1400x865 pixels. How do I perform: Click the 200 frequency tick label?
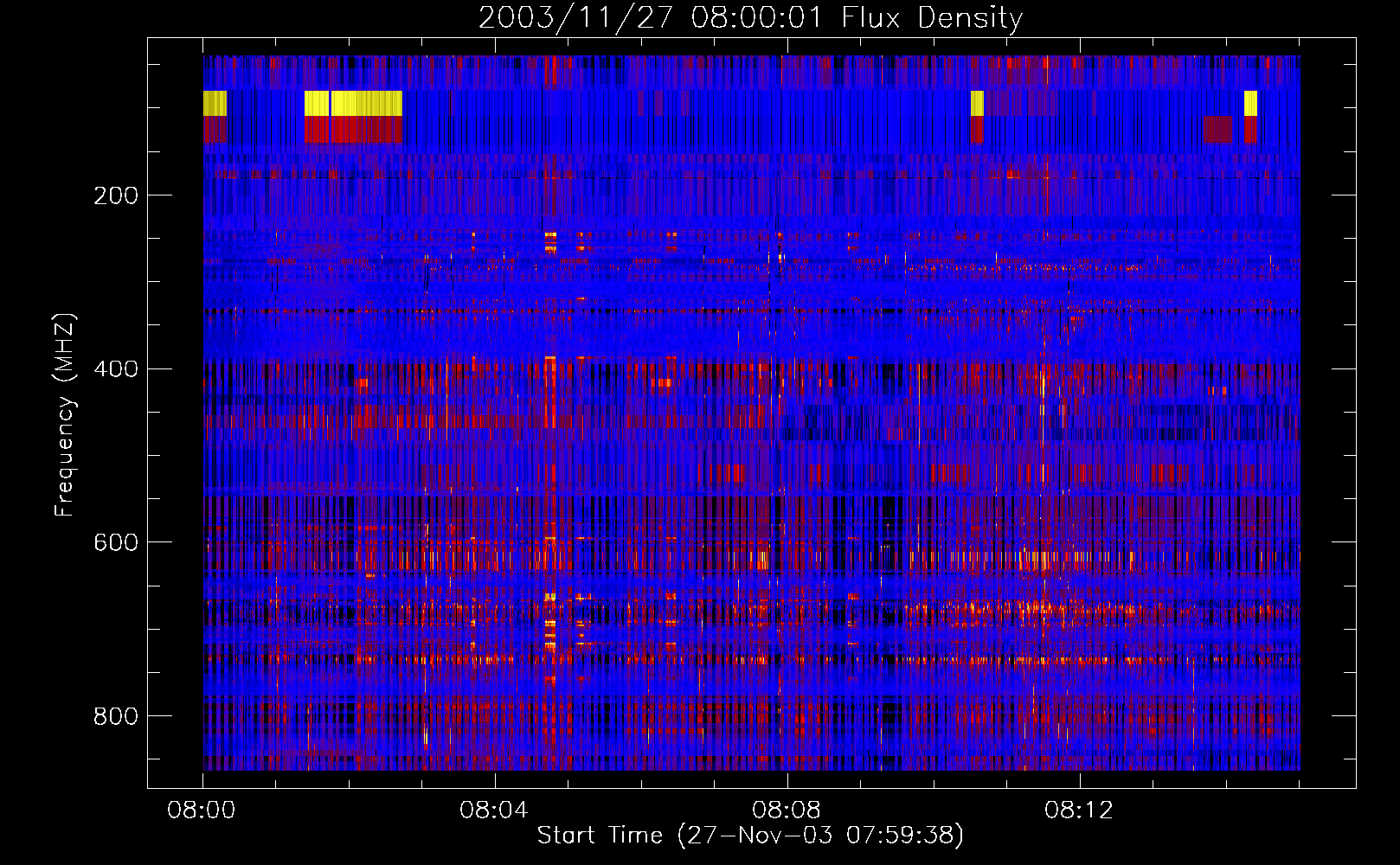click(116, 195)
